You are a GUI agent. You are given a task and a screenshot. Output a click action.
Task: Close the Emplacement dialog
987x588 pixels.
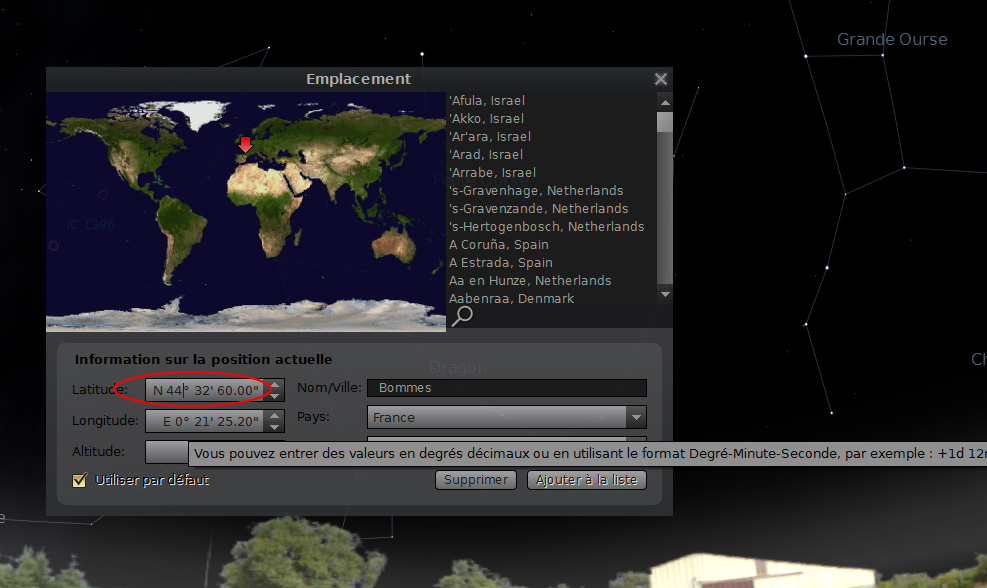tap(660, 79)
